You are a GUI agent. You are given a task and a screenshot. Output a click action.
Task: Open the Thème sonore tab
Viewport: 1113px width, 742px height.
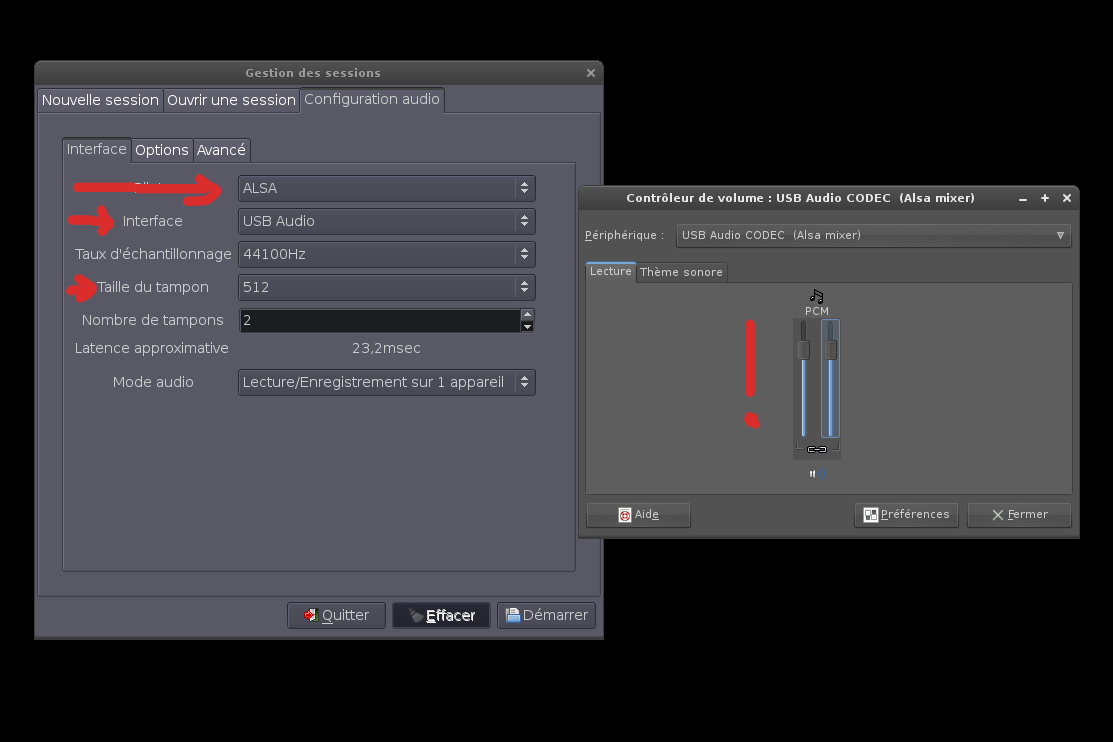coord(681,272)
